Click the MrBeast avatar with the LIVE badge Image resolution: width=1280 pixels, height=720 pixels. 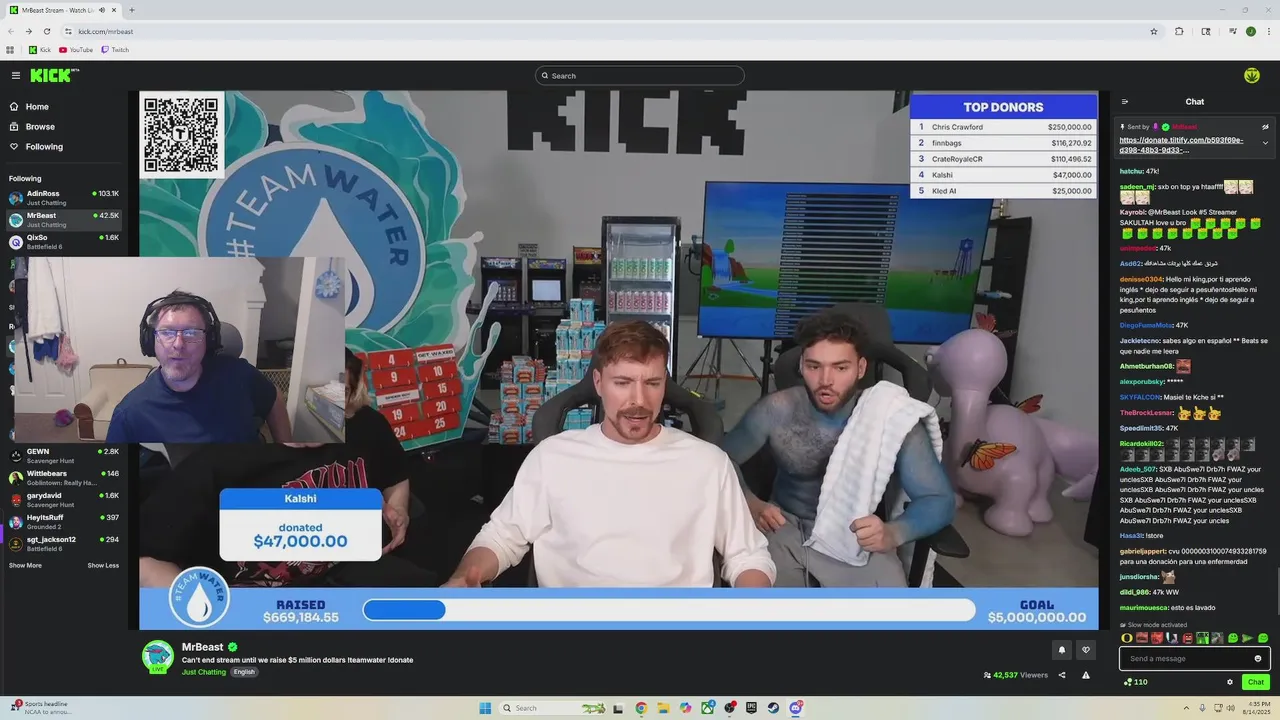coord(157,657)
